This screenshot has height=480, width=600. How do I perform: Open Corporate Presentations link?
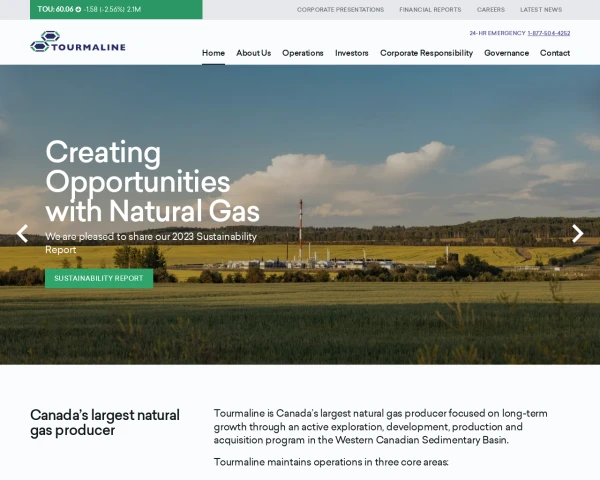(340, 10)
